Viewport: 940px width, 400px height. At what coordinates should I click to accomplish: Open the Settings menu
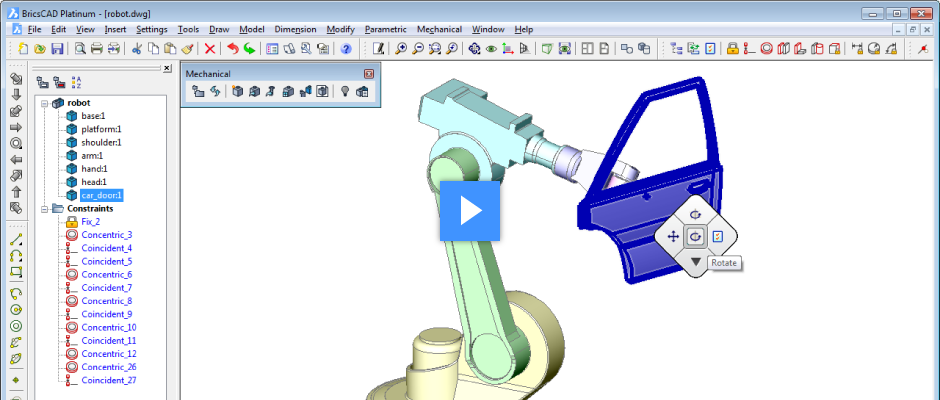[152, 29]
